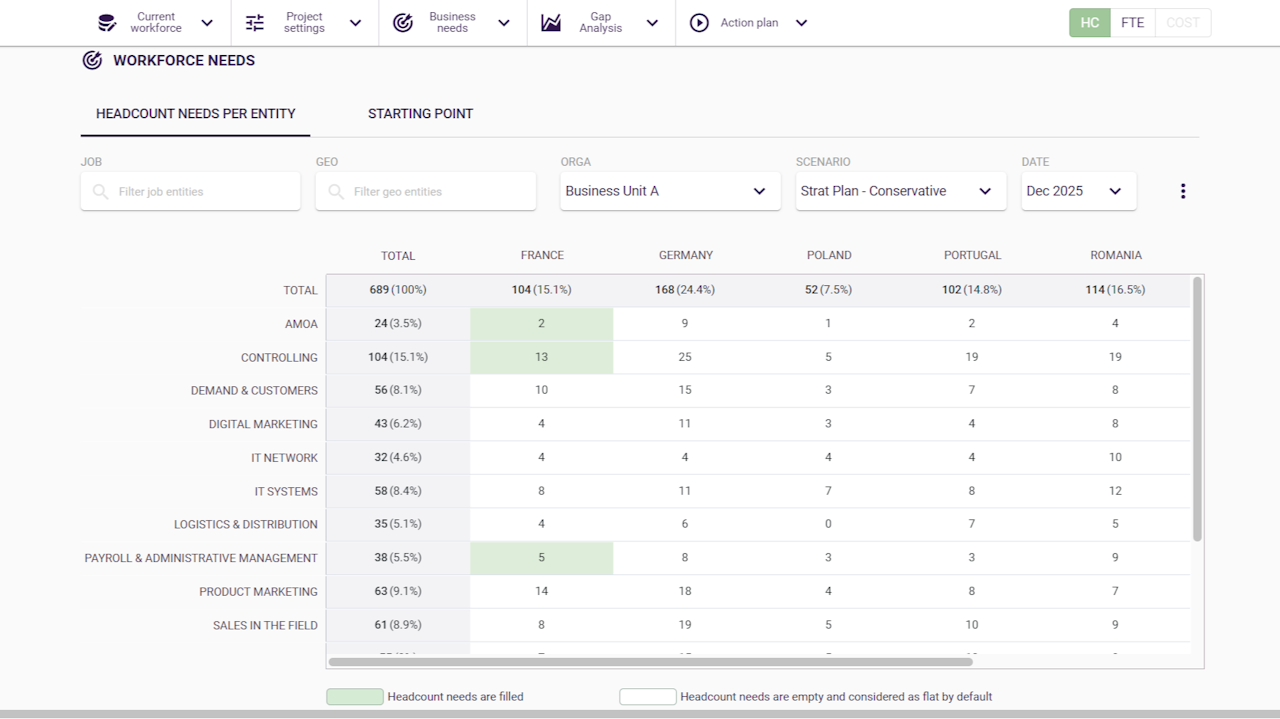Switch to the Starting Point tab
This screenshot has height=719, width=1280.
click(420, 114)
